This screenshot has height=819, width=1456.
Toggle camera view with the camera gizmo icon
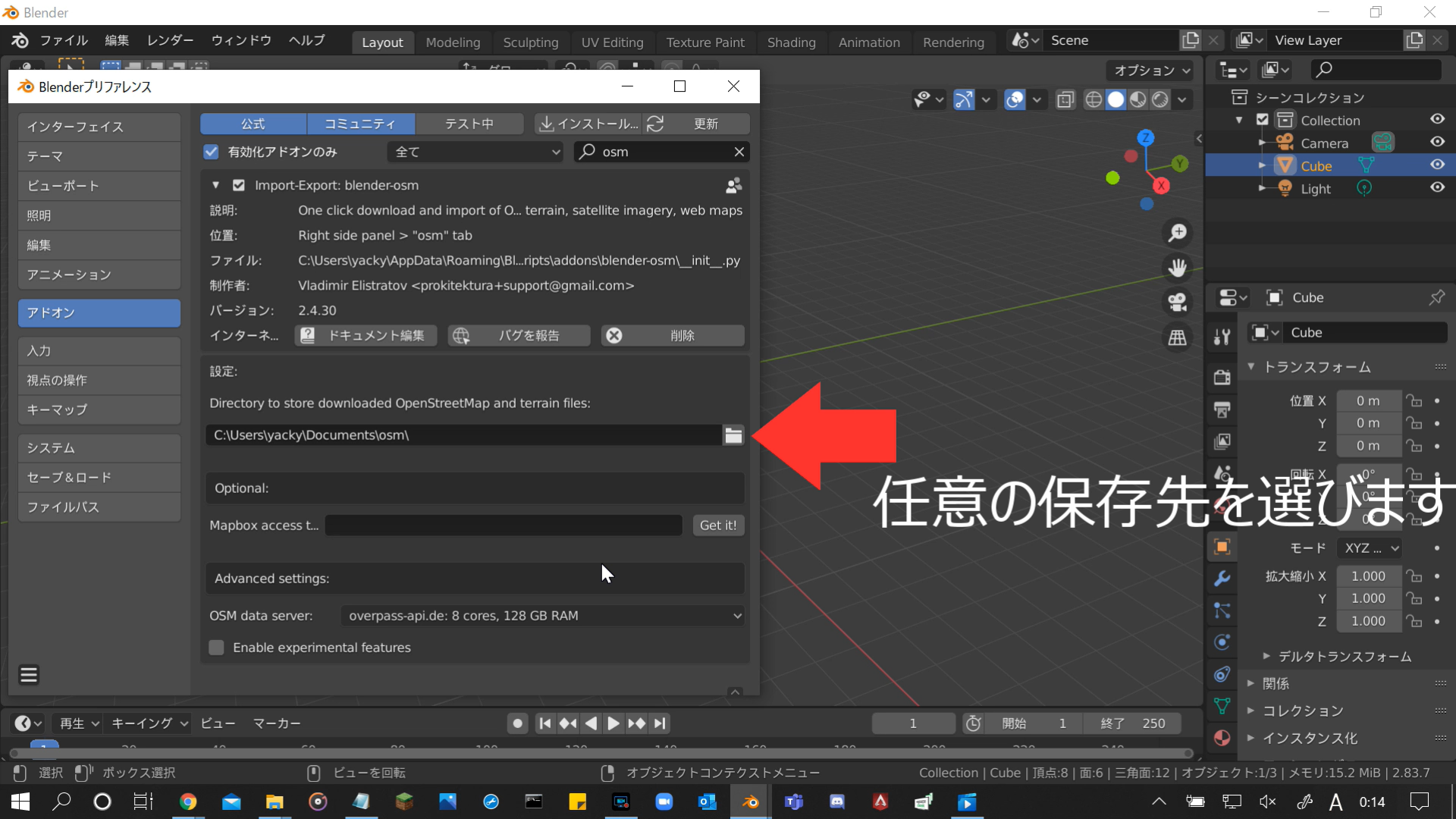pyautogui.click(x=1177, y=303)
